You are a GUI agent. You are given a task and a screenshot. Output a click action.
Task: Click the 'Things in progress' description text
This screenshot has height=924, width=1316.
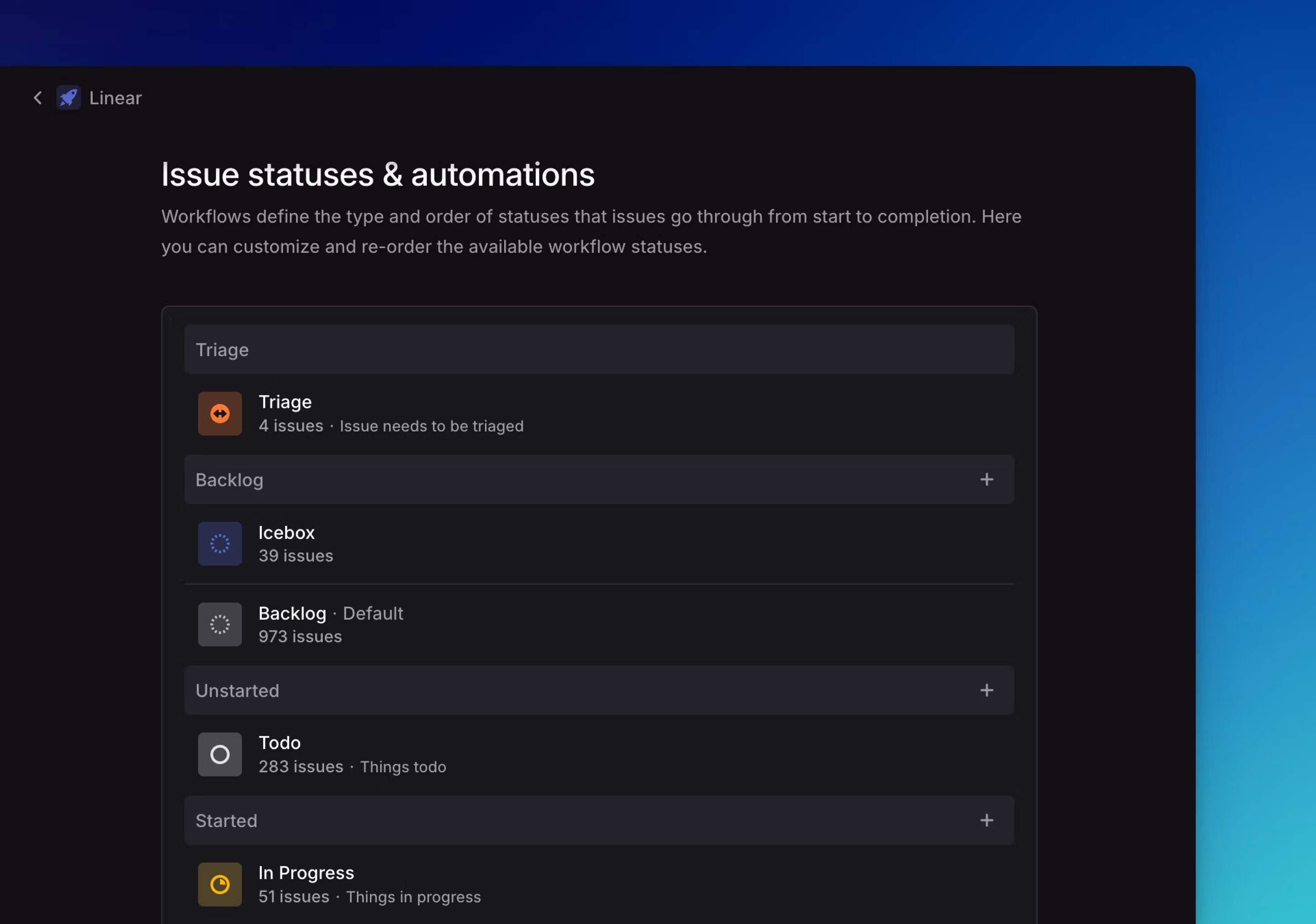pos(413,897)
